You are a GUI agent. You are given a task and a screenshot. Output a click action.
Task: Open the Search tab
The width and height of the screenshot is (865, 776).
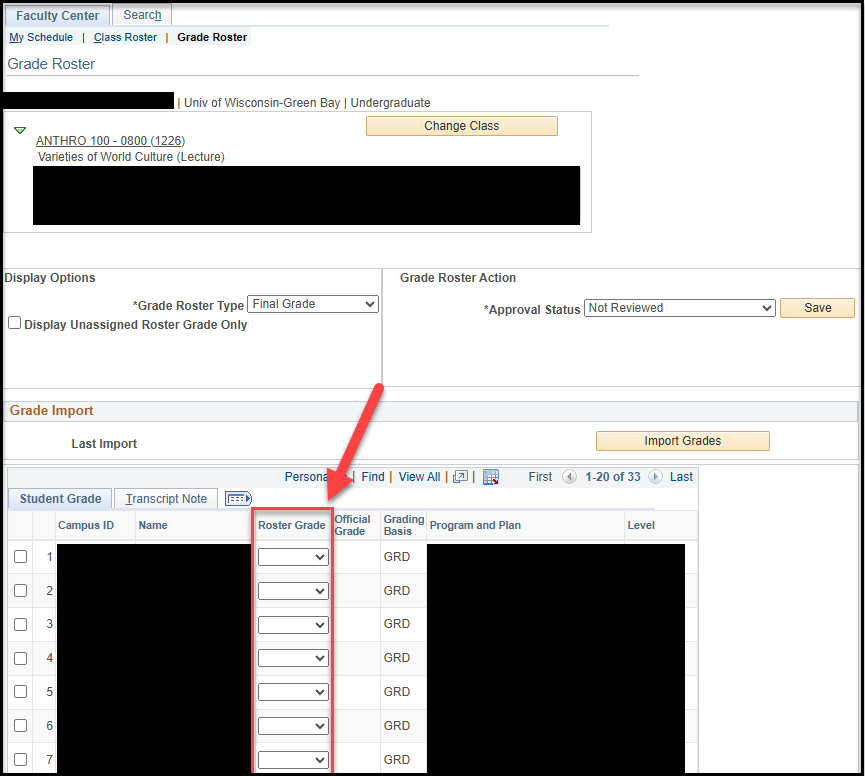pyautogui.click(x=142, y=15)
